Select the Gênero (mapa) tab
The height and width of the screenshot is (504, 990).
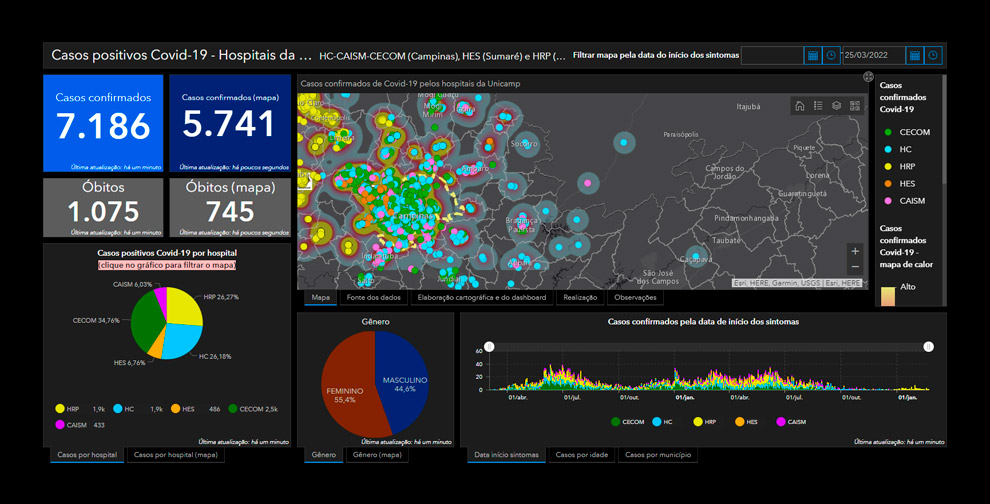[377, 455]
